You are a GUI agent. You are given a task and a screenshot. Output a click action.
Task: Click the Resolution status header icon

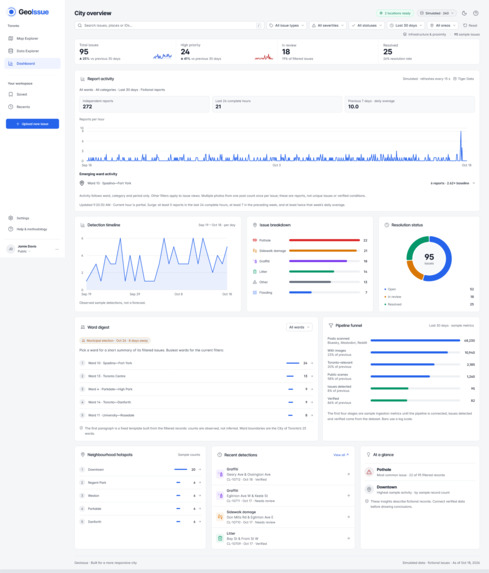[x=387, y=225]
